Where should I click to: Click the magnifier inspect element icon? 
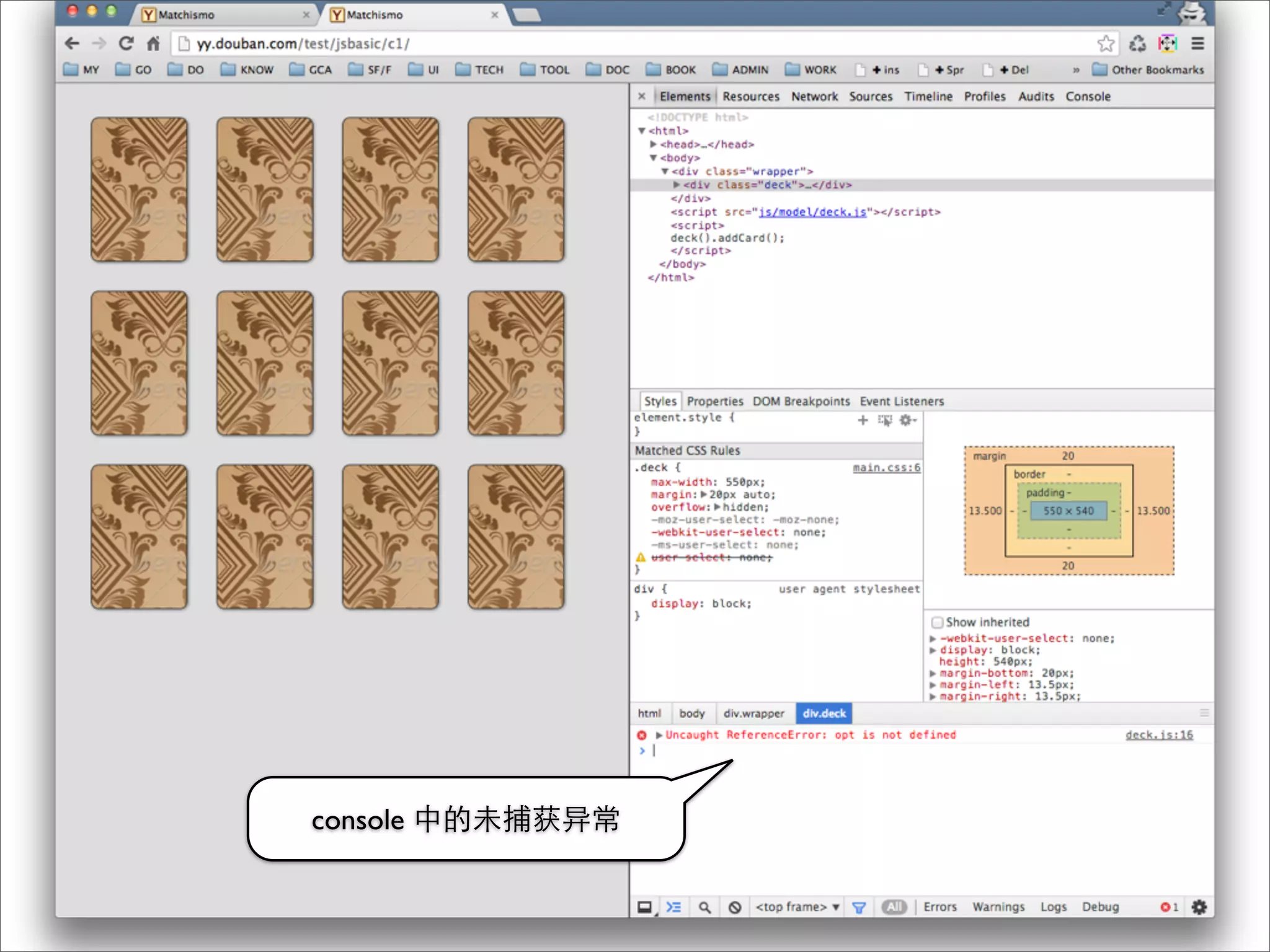point(704,907)
